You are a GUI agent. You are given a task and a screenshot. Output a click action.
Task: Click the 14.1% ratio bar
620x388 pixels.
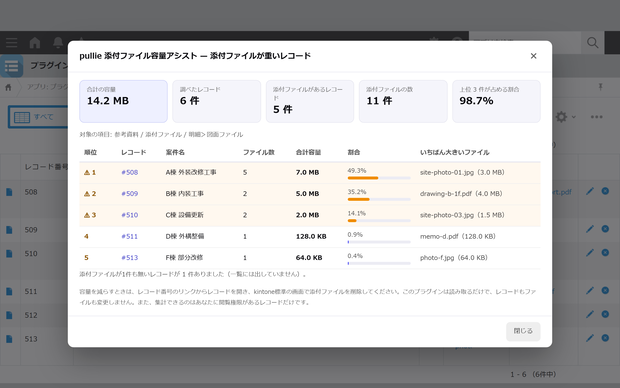(x=379, y=221)
